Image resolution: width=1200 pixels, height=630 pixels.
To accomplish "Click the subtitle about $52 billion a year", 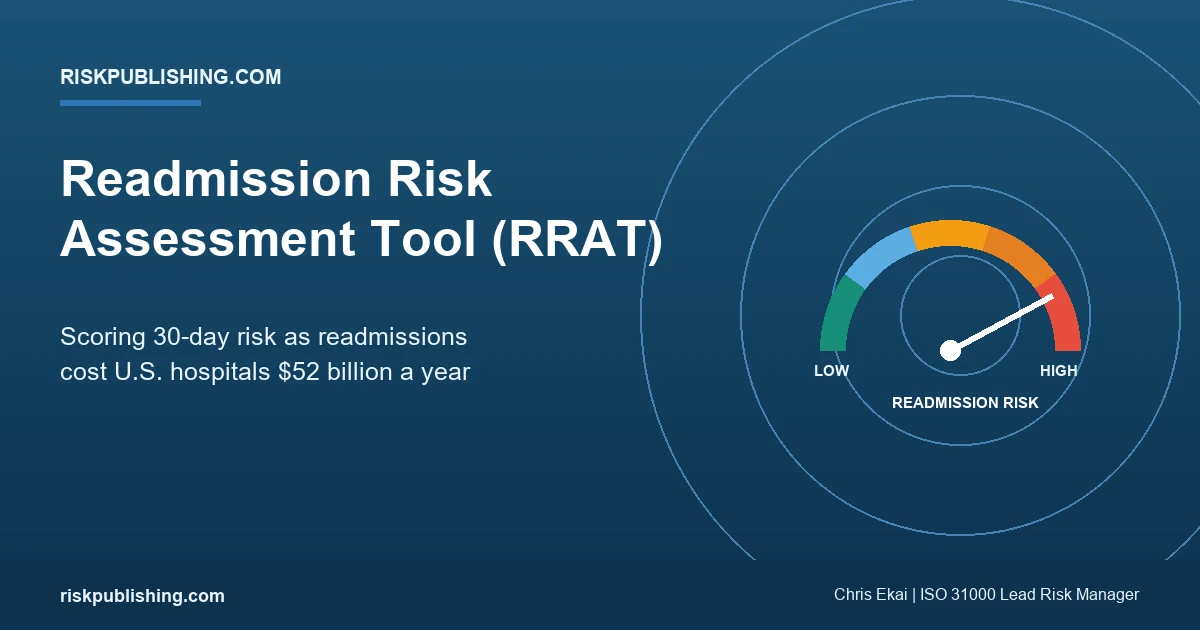I will 265,354.
